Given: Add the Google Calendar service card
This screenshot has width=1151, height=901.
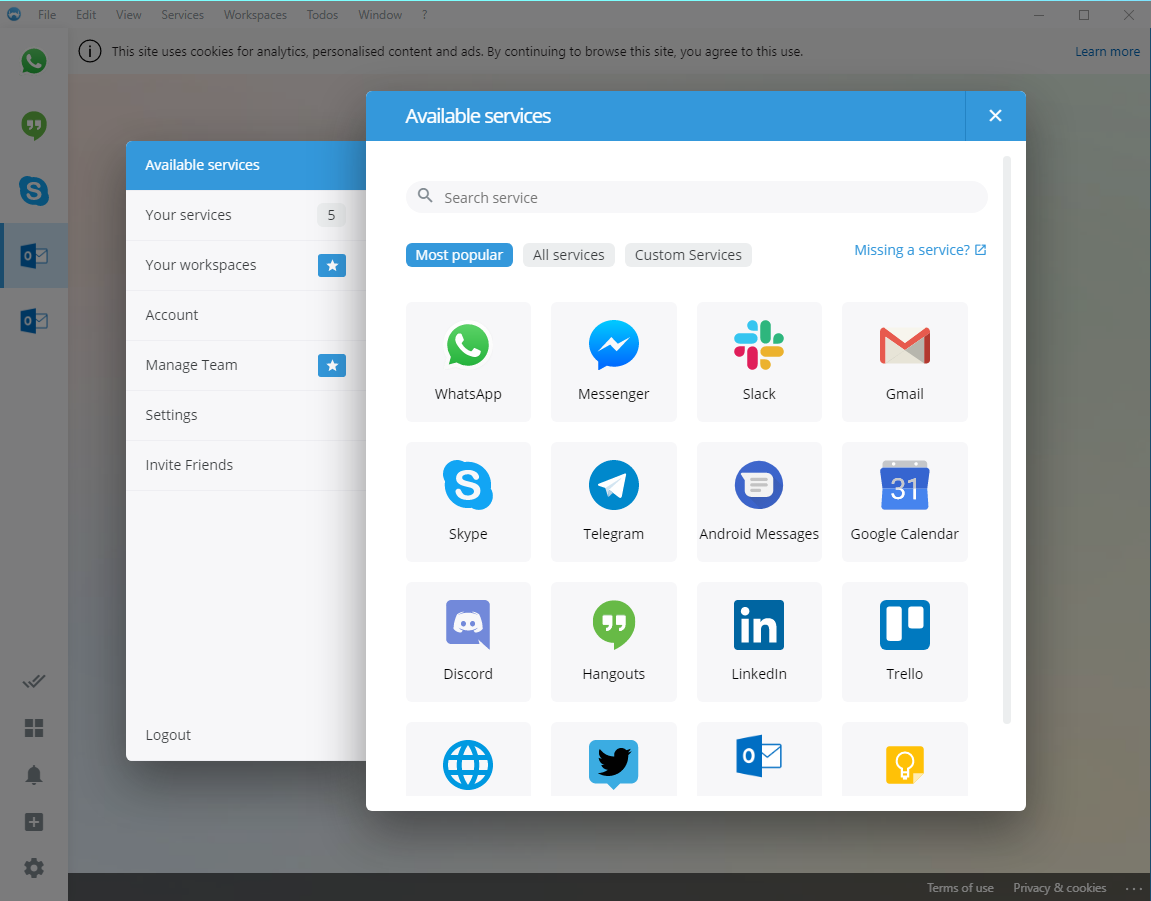Looking at the screenshot, I should [x=904, y=502].
